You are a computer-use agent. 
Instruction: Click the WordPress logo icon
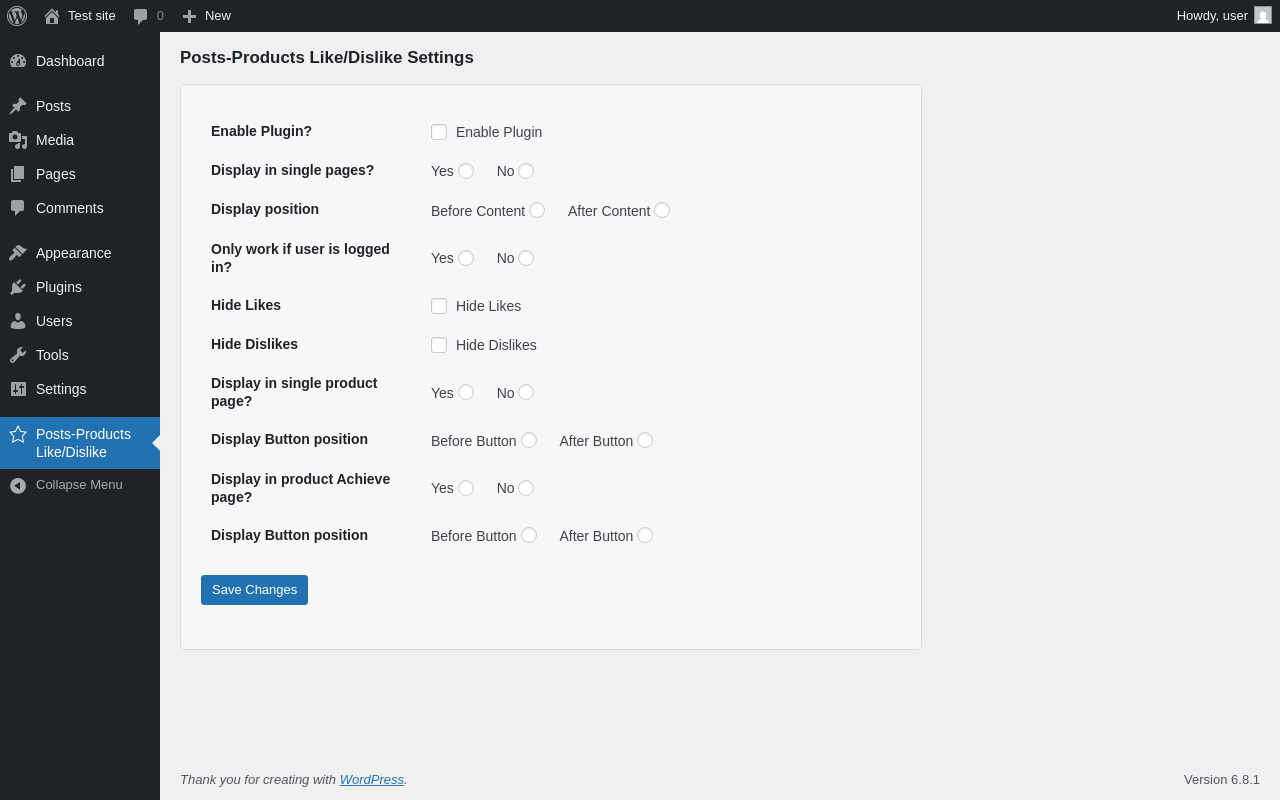point(17,16)
